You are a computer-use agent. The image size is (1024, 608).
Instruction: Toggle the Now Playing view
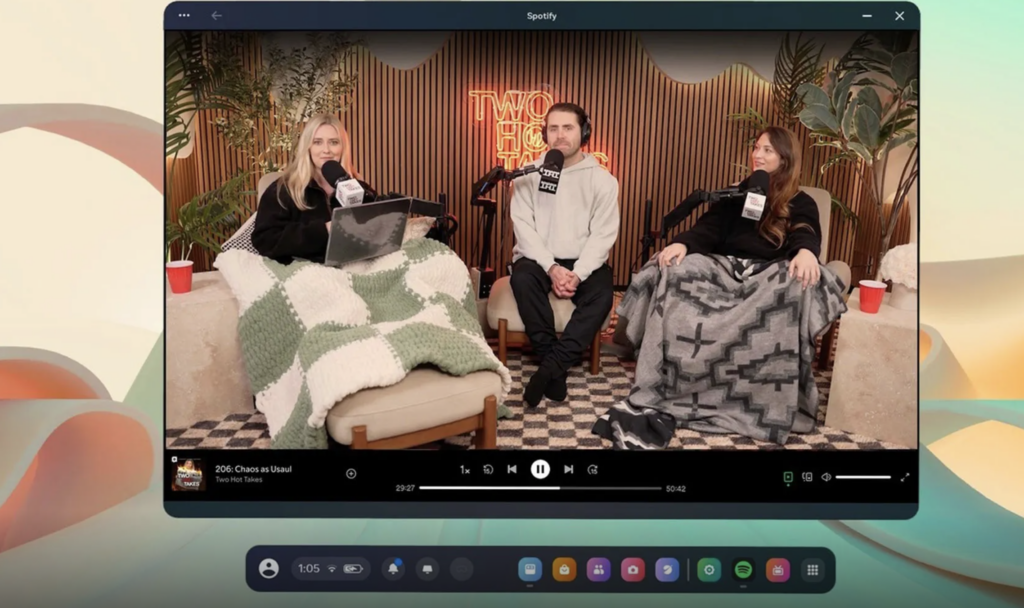(788, 477)
